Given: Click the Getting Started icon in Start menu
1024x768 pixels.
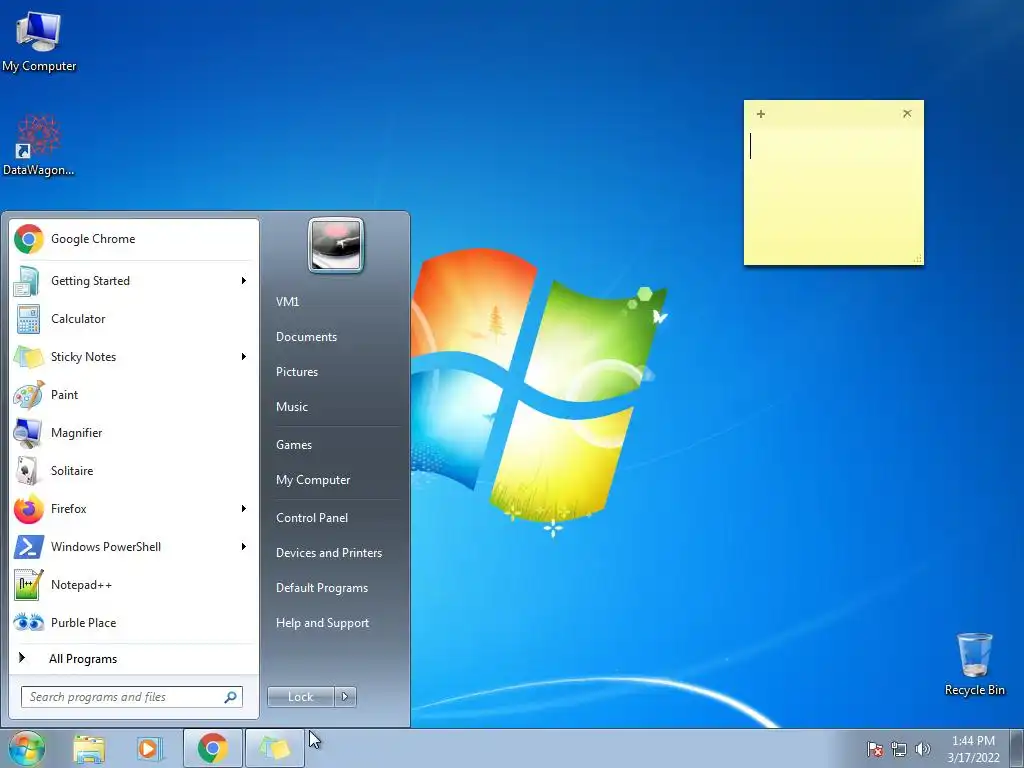Looking at the screenshot, I should pos(28,281).
